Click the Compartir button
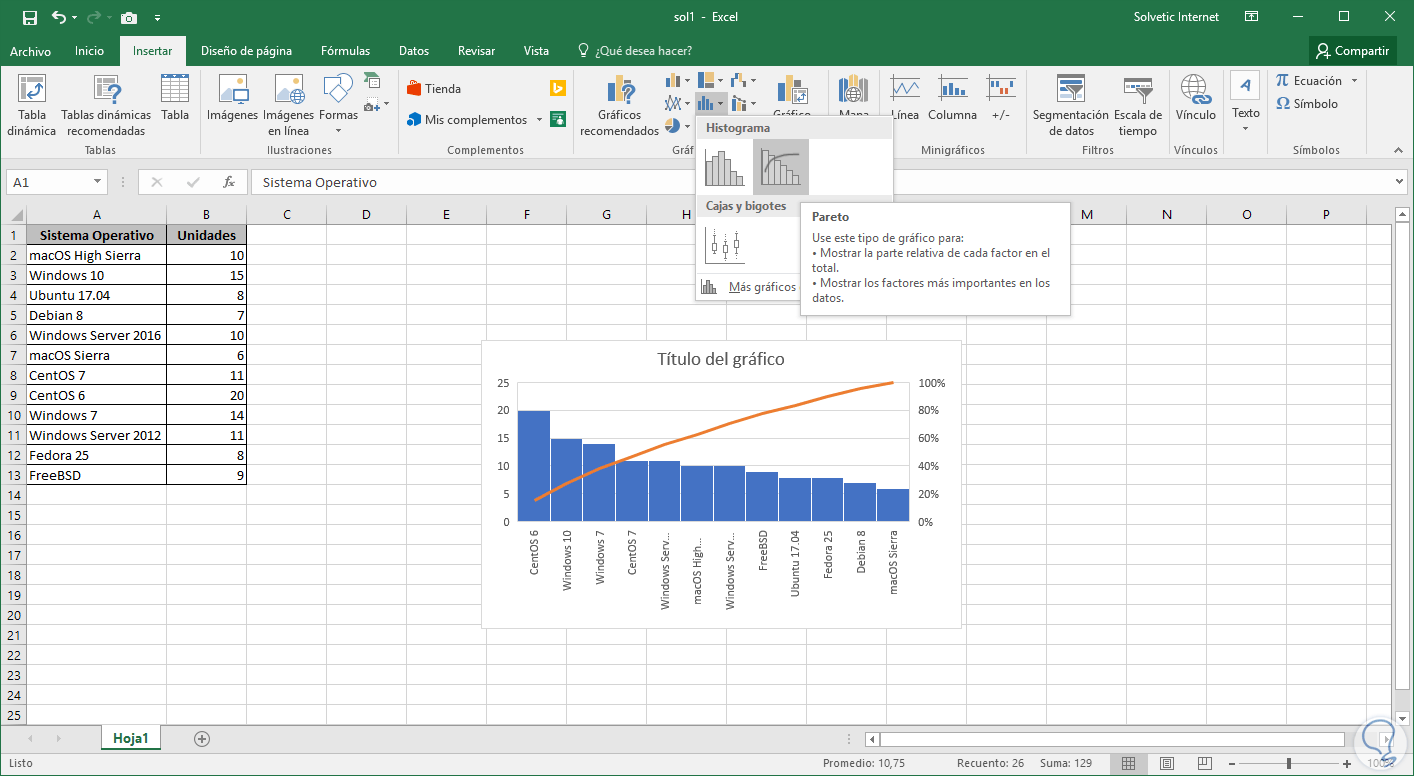 [1352, 51]
